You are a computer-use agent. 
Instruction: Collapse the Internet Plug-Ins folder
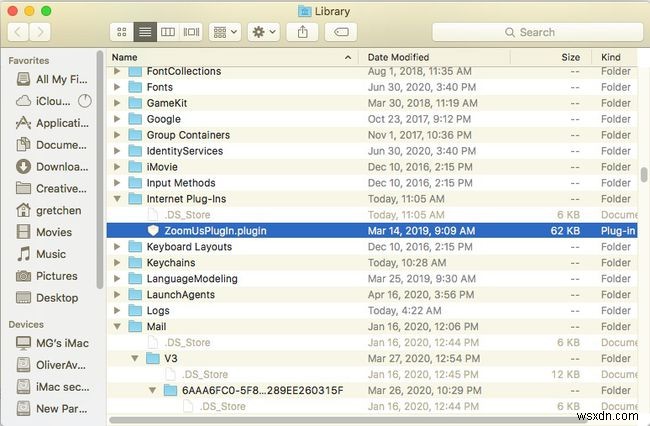click(x=117, y=199)
